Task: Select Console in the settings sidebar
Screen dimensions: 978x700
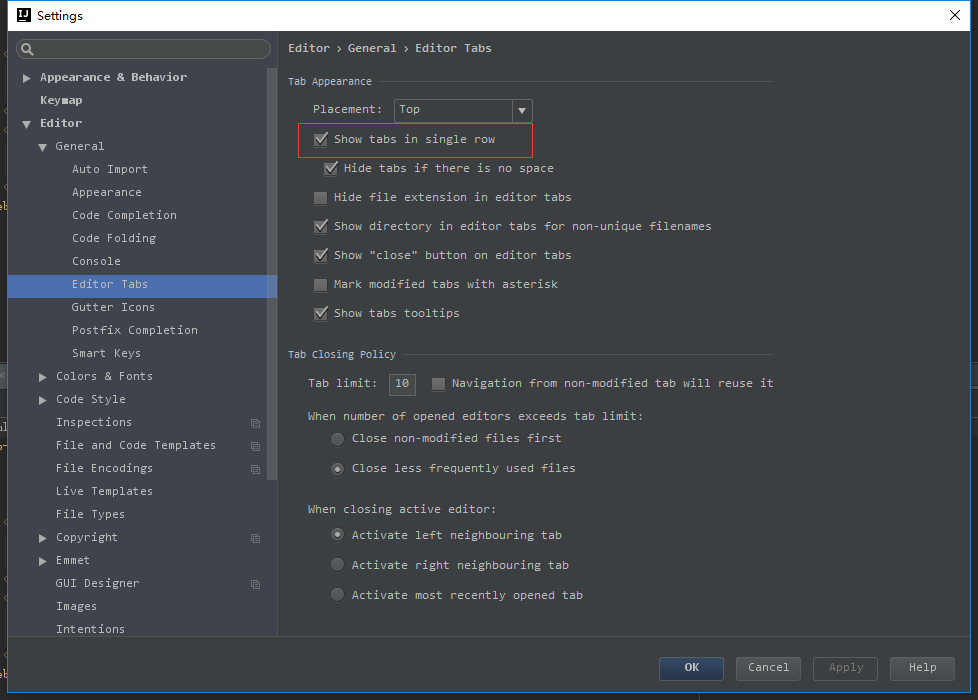Action: [94, 261]
